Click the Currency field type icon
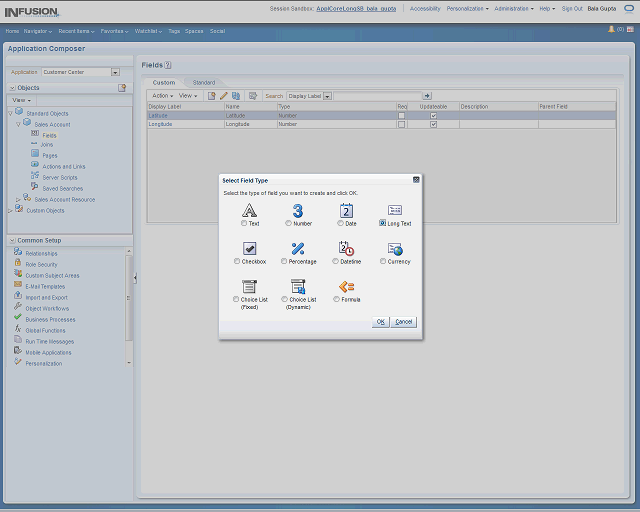Image resolution: width=640 pixels, height=512 pixels. [x=395, y=248]
